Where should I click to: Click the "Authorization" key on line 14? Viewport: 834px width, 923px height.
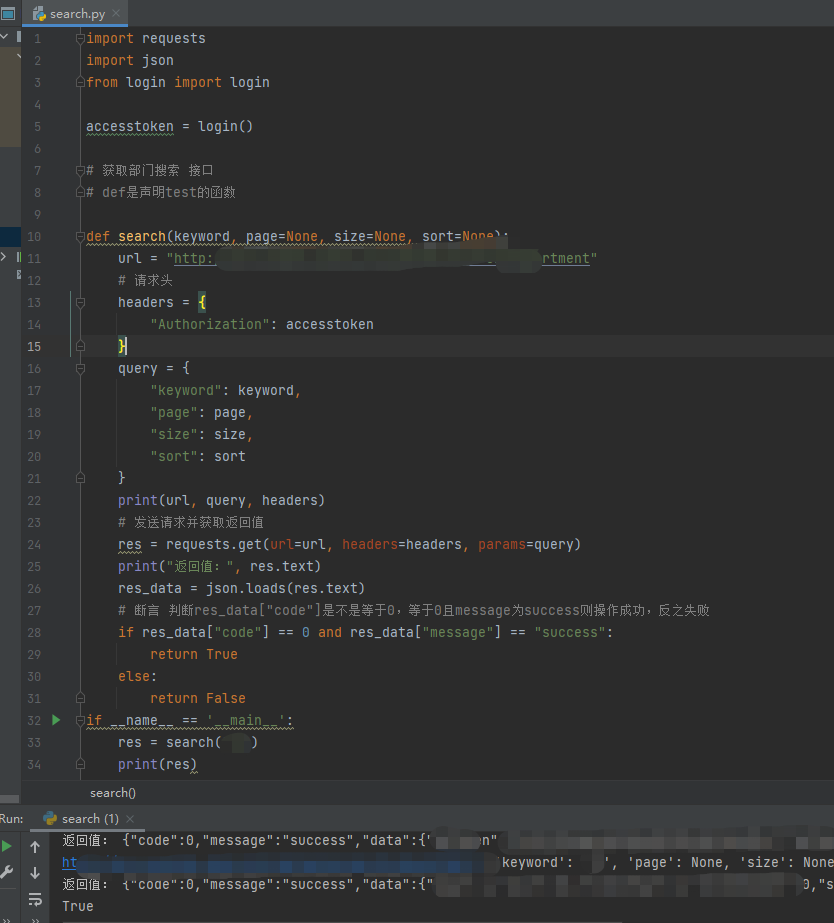tap(210, 324)
